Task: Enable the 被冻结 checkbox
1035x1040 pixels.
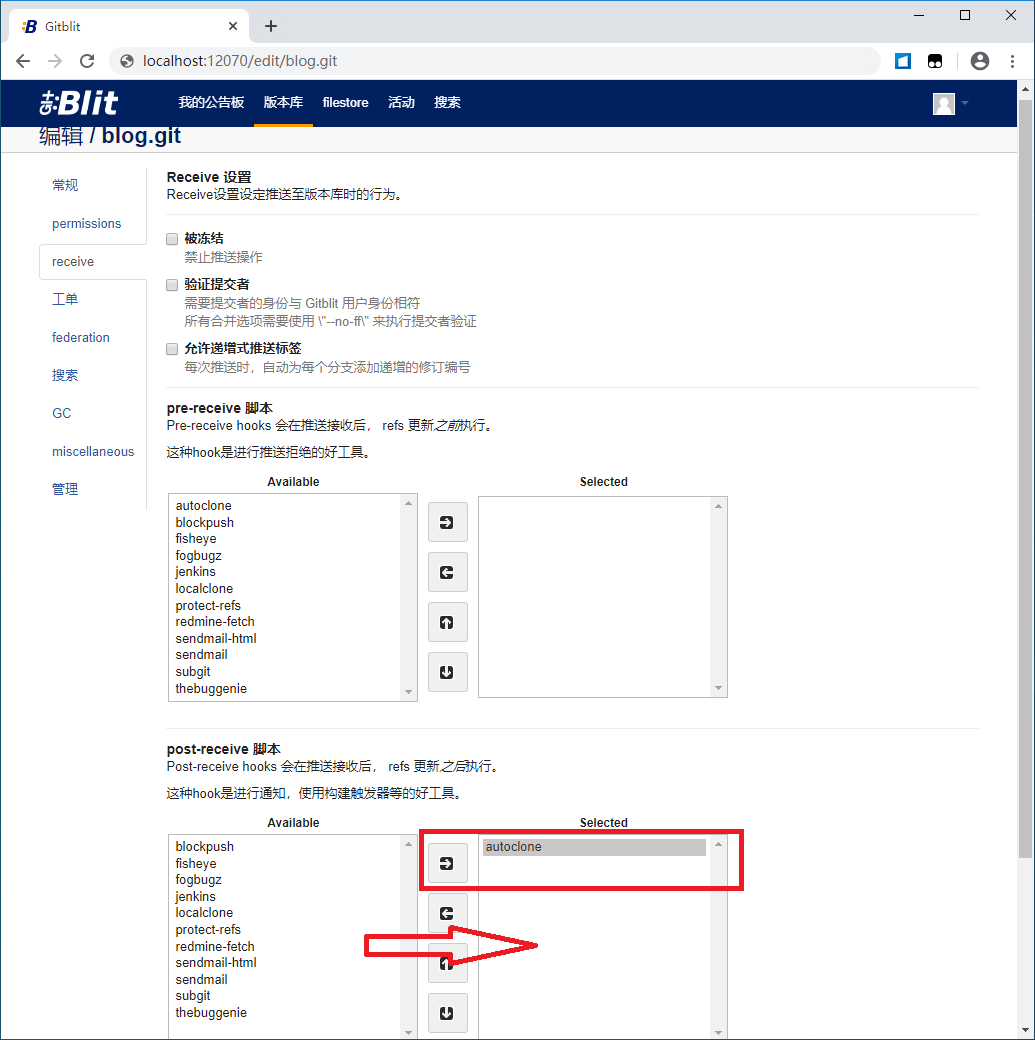Action: pos(172,239)
